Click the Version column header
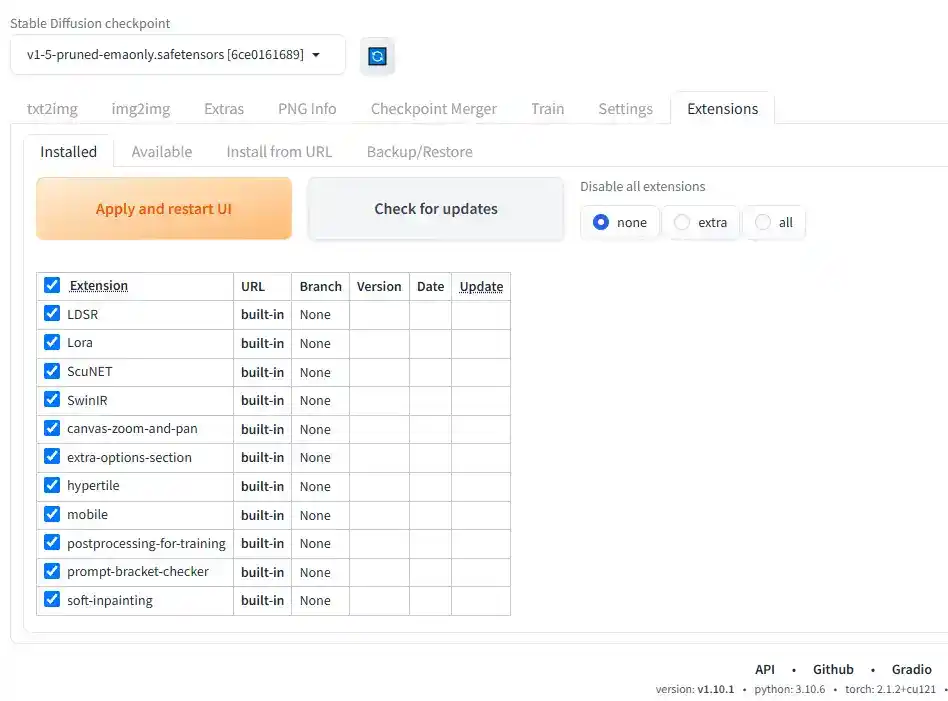 point(379,287)
